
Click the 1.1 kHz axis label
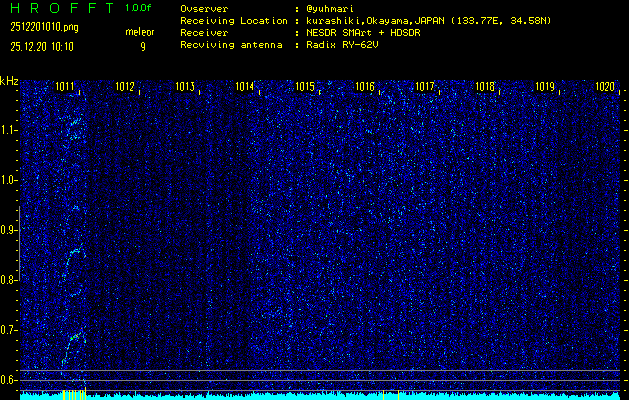[7, 130]
